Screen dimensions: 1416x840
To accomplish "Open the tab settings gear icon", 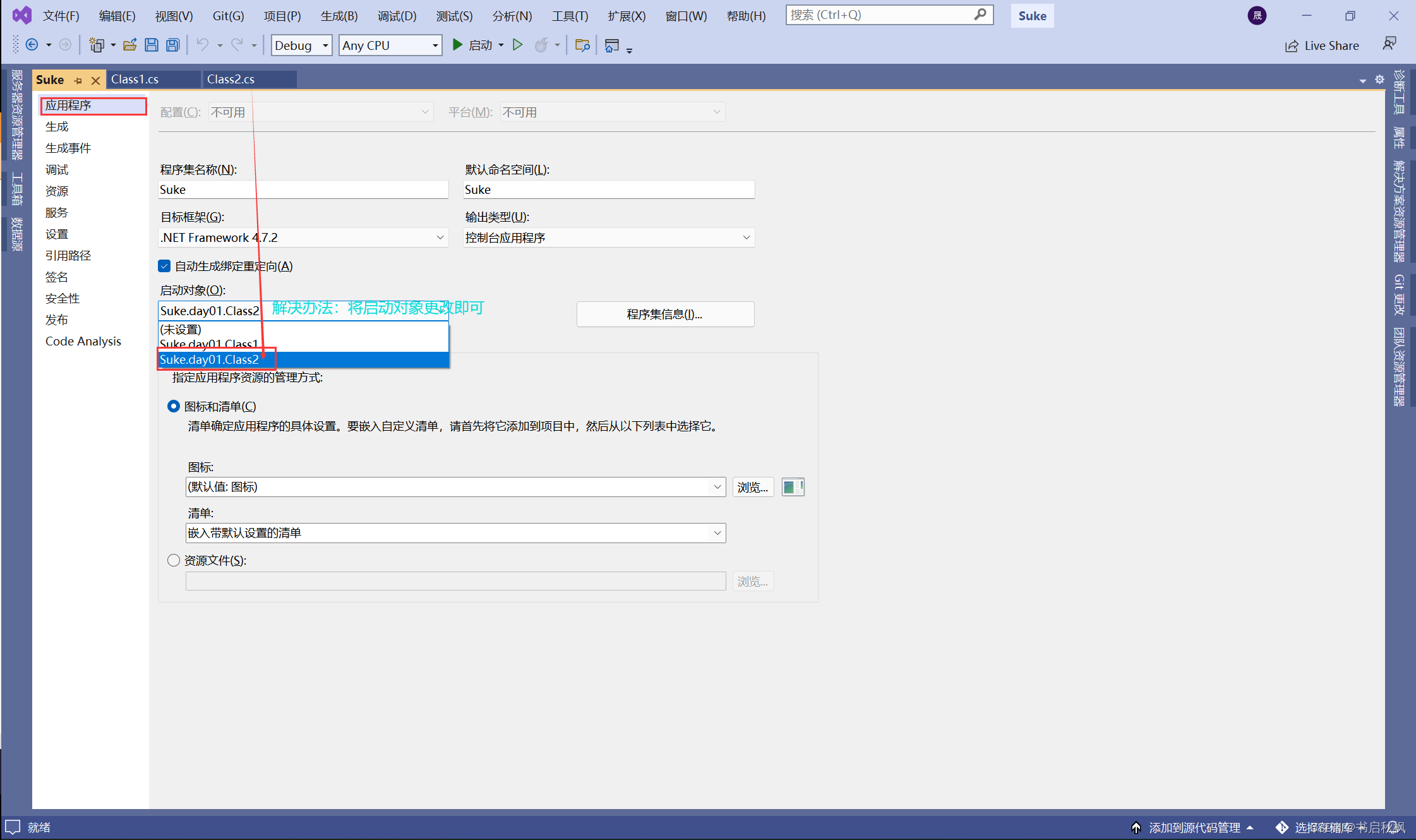I will pos(1379,80).
